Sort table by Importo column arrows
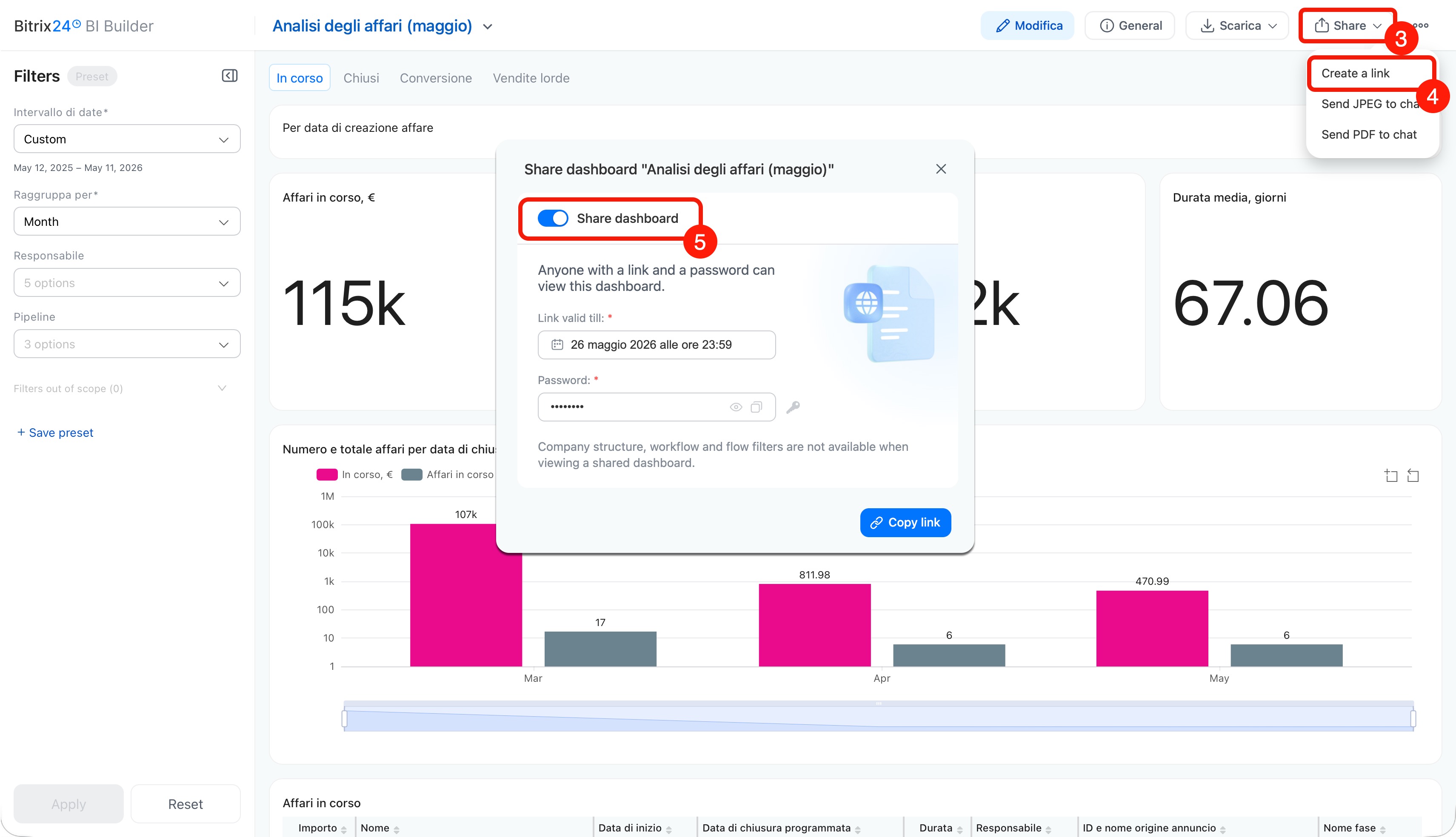The width and height of the screenshot is (1456, 837). point(344,829)
